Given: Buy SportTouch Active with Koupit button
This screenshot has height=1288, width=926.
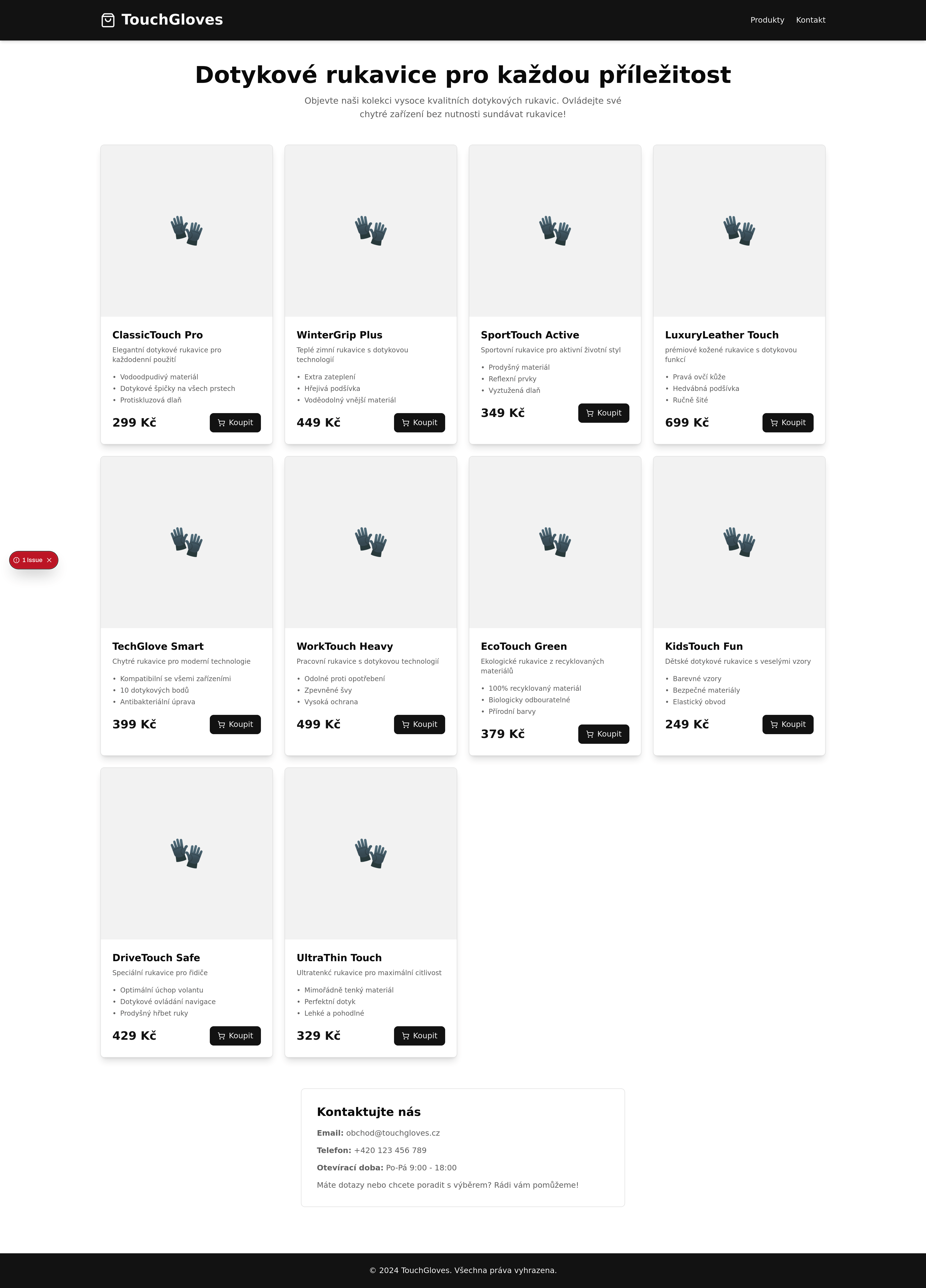Looking at the screenshot, I should (x=603, y=413).
